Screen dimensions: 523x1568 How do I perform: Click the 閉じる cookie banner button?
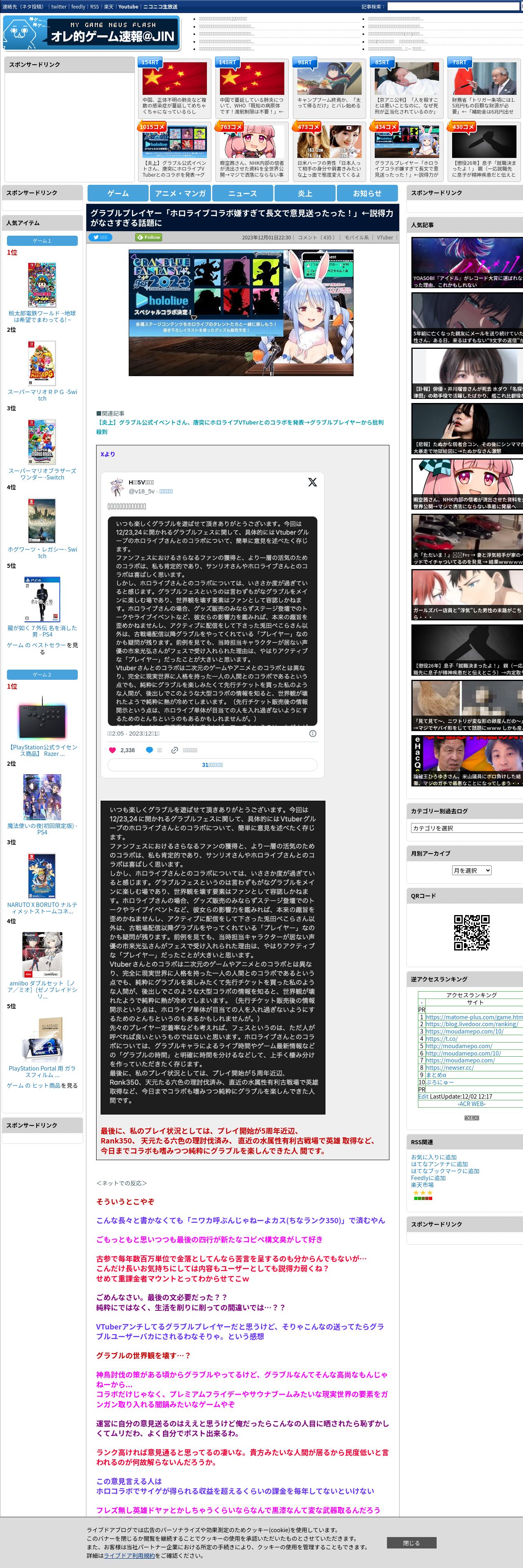[411, 1542]
